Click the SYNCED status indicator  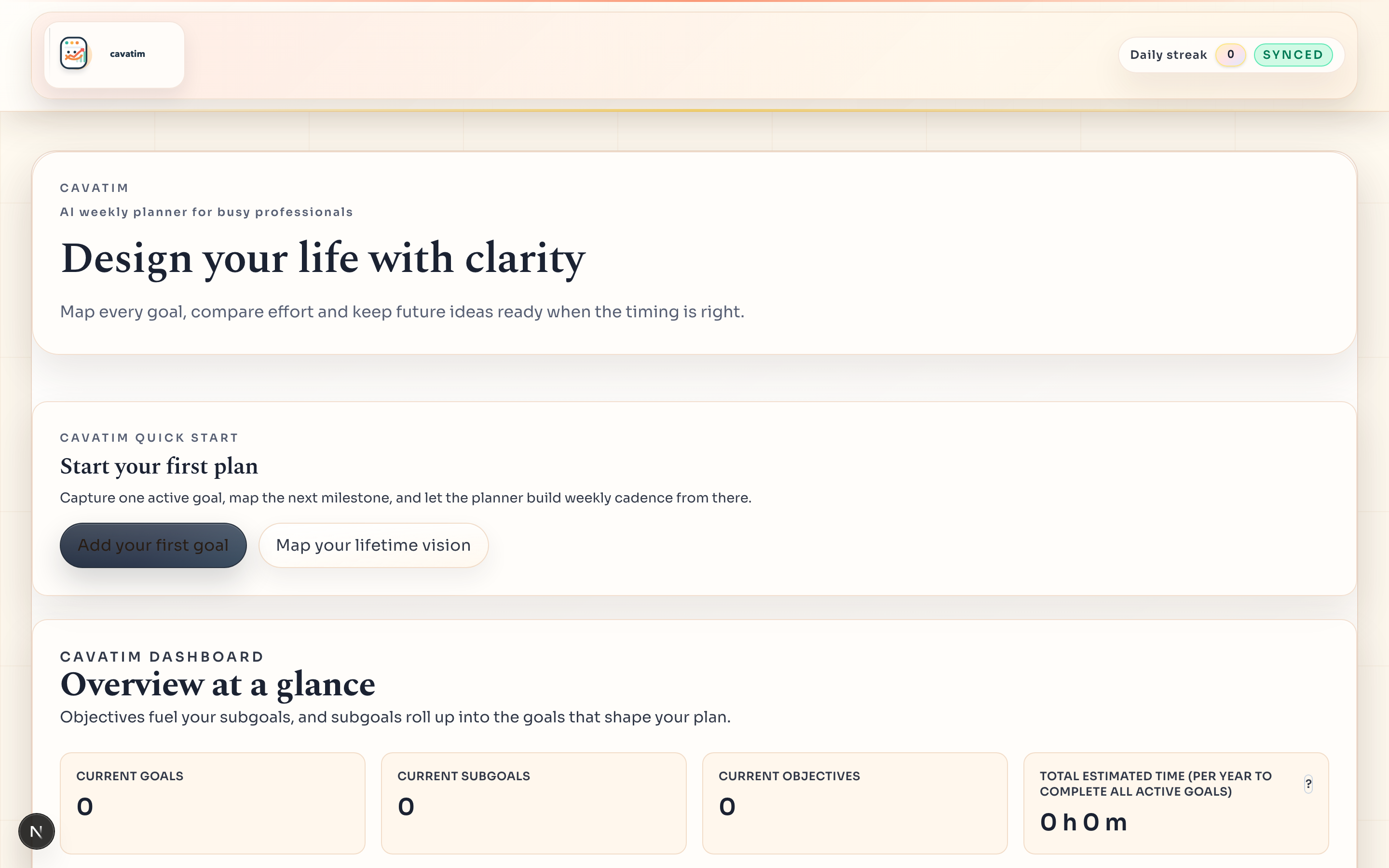(x=1294, y=54)
